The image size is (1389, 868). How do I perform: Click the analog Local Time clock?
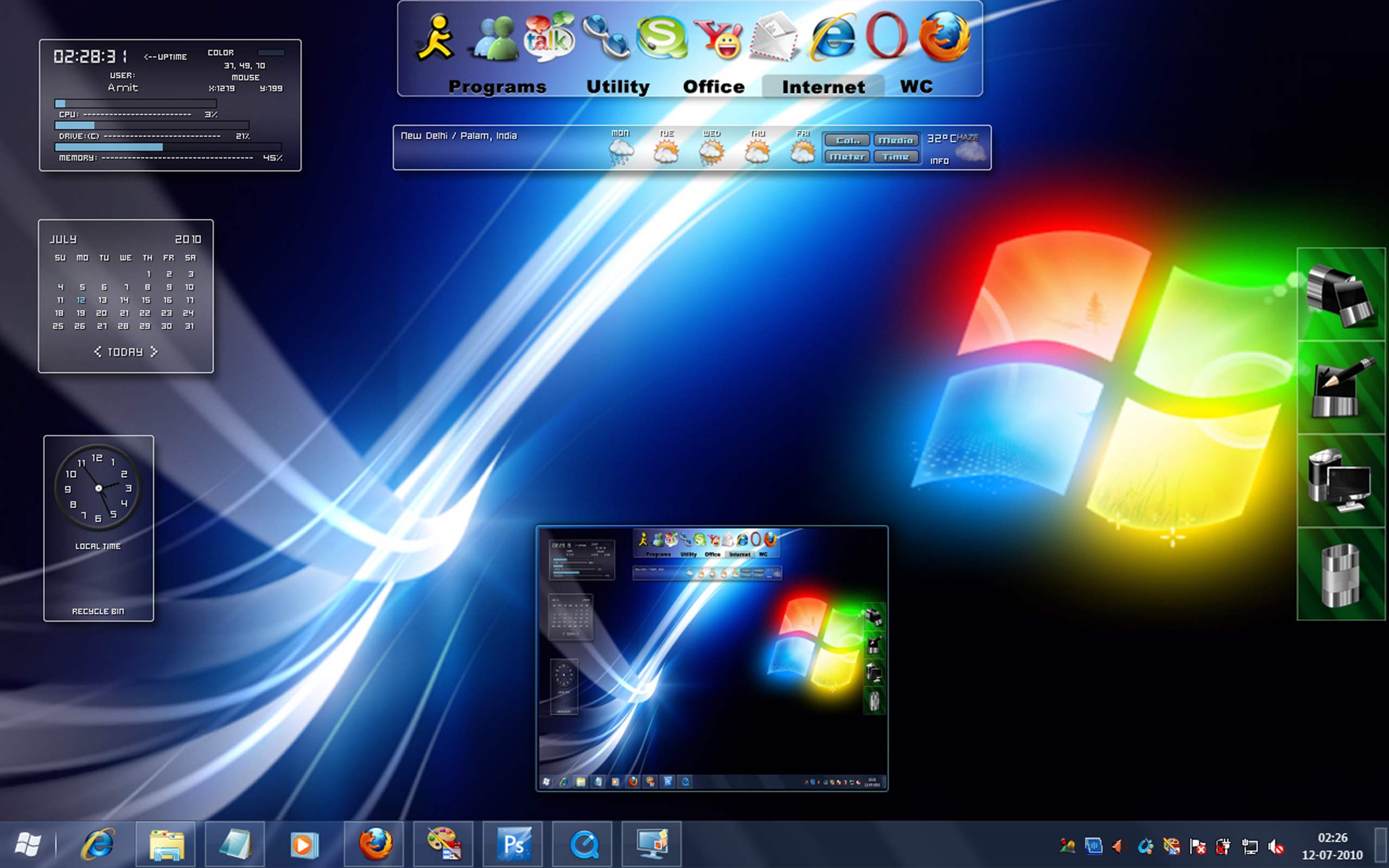pyautogui.click(x=98, y=487)
